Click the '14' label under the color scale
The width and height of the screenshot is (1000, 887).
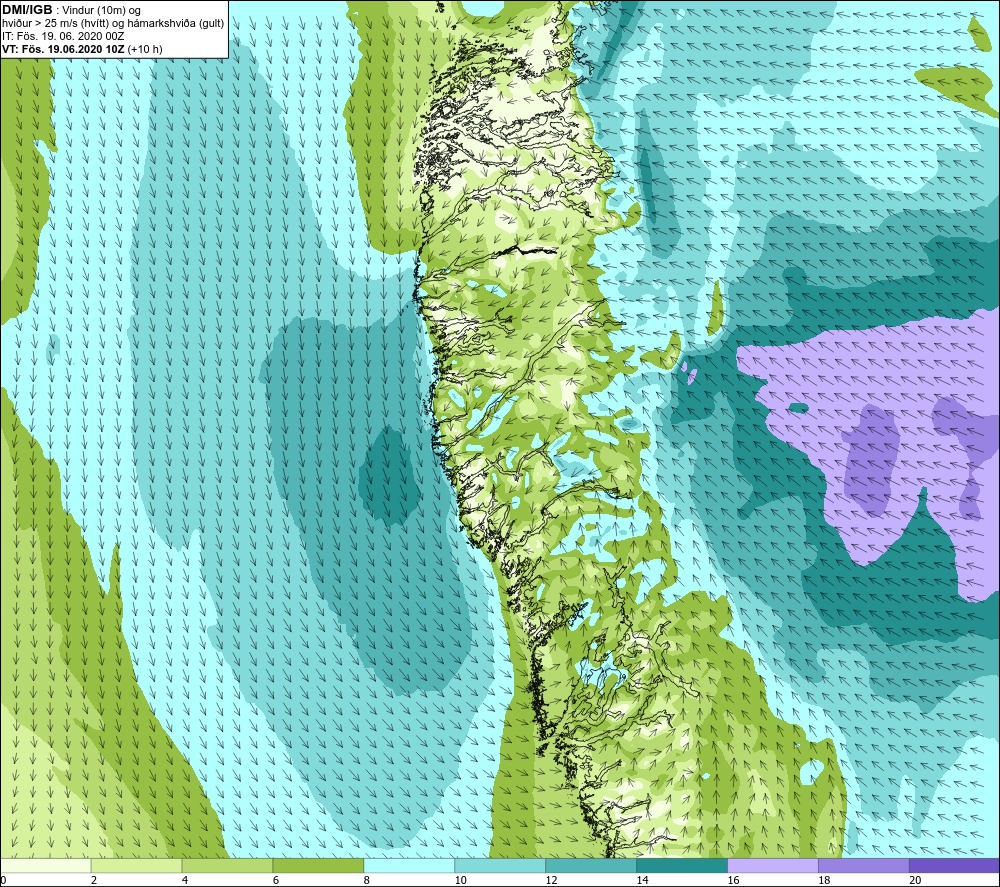(642, 880)
